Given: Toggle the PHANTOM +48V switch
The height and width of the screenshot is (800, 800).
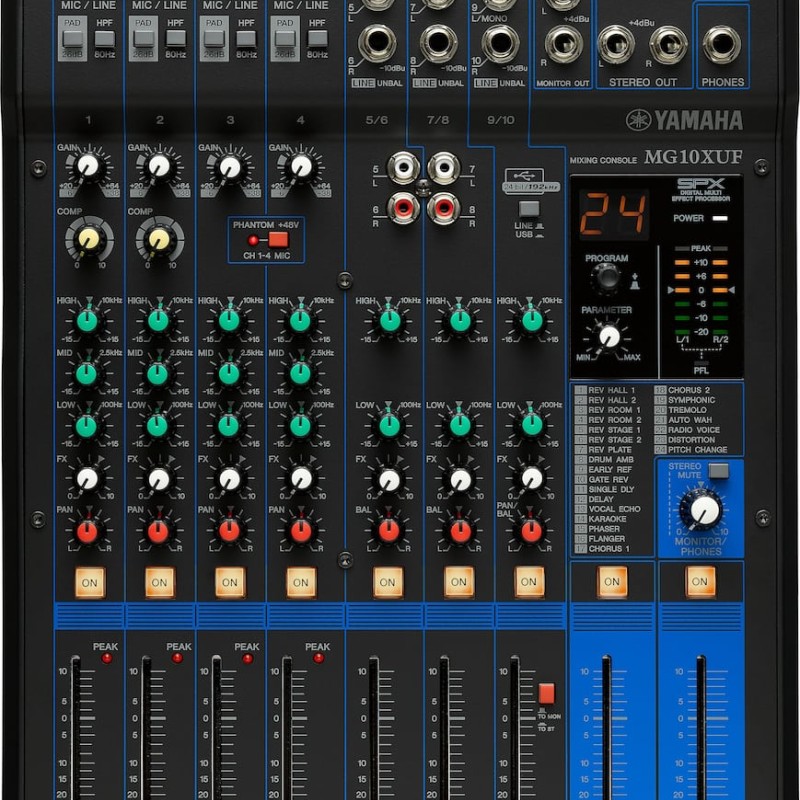Looking at the screenshot, I should [x=279, y=239].
